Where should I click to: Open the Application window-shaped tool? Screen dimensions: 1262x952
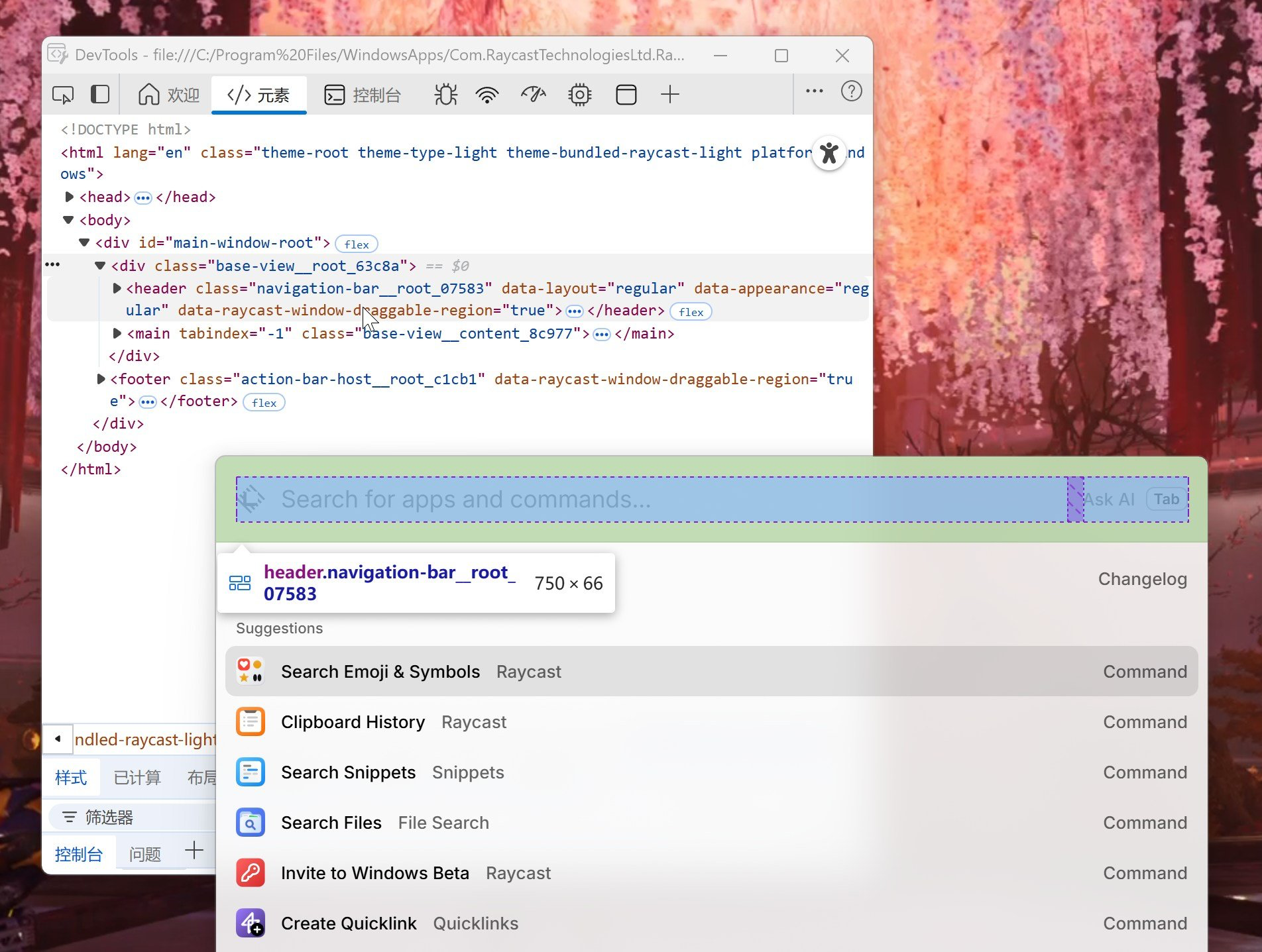[x=626, y=95]
